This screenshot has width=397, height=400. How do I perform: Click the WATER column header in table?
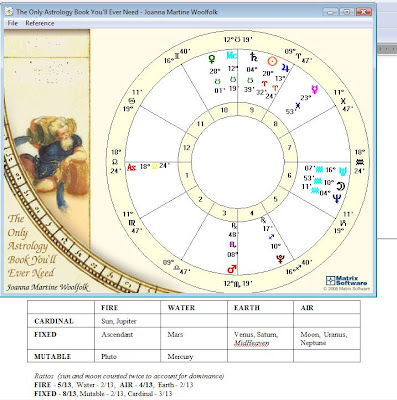coord(181,308)
